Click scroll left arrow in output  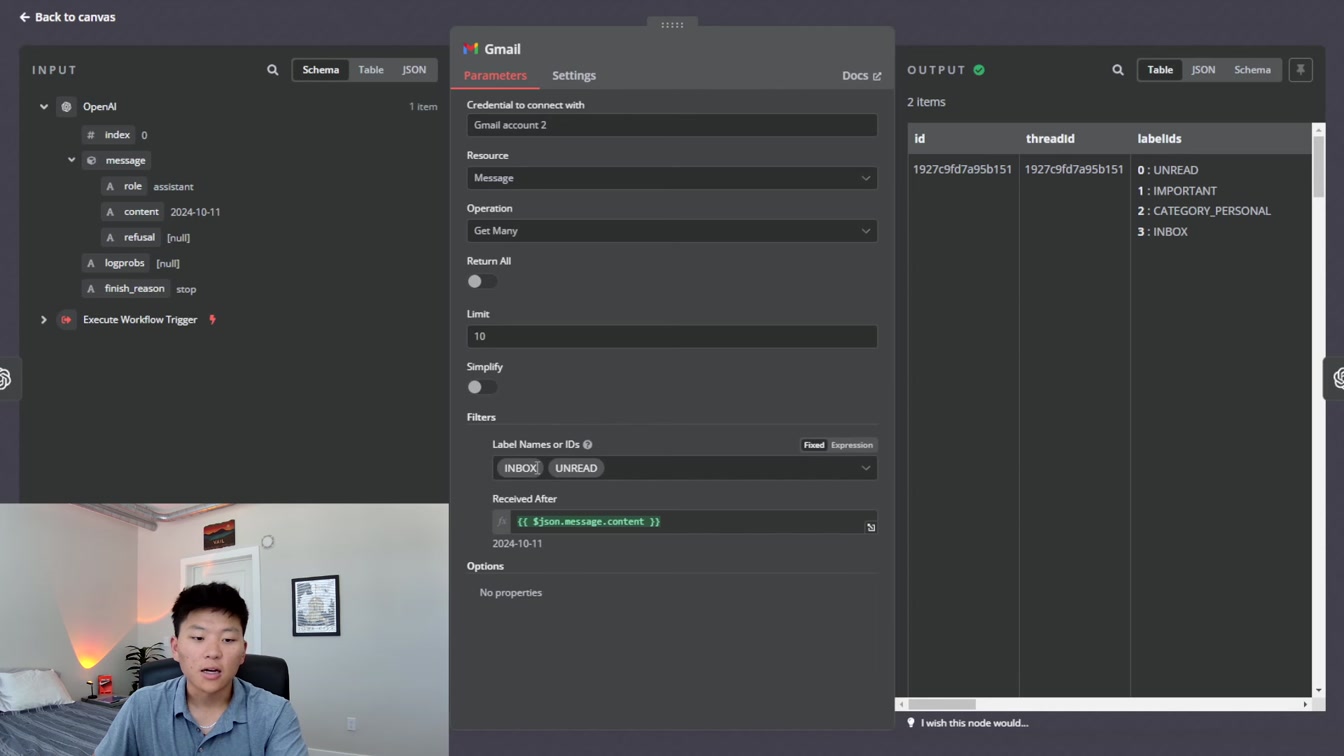(901, 704)
